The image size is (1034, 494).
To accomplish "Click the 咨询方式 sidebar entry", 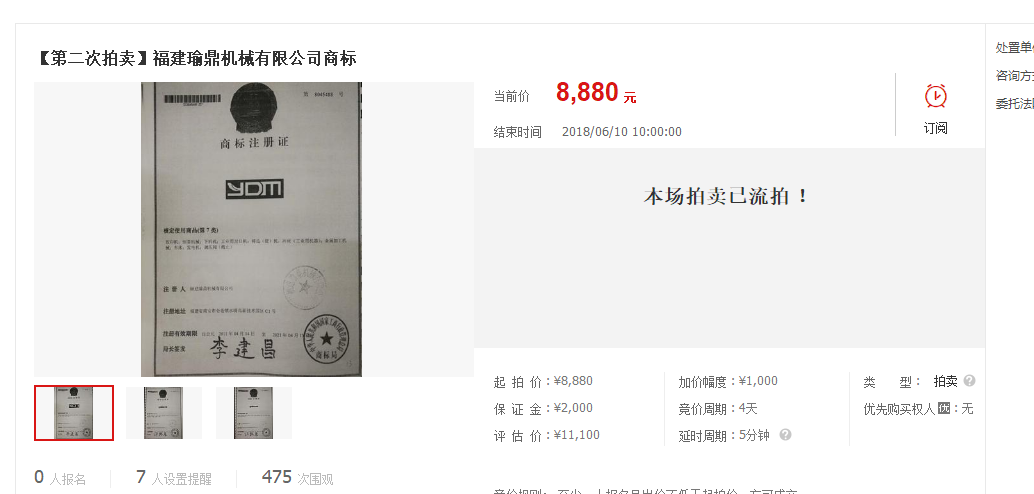I will click(1014, 76).
